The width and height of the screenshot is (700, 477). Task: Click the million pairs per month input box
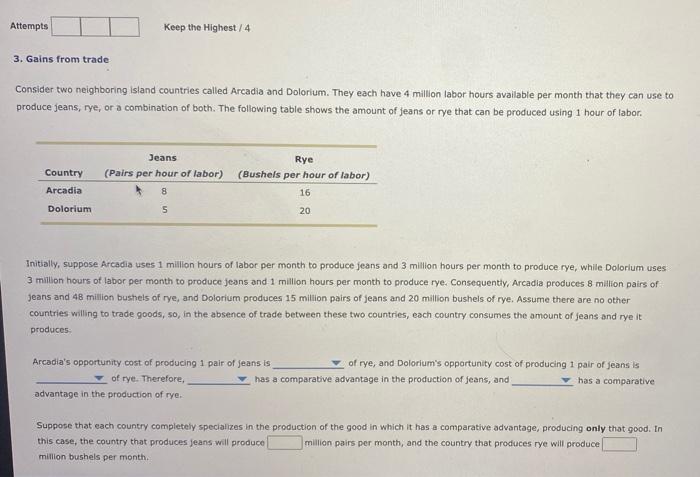(x=285, y=443)
